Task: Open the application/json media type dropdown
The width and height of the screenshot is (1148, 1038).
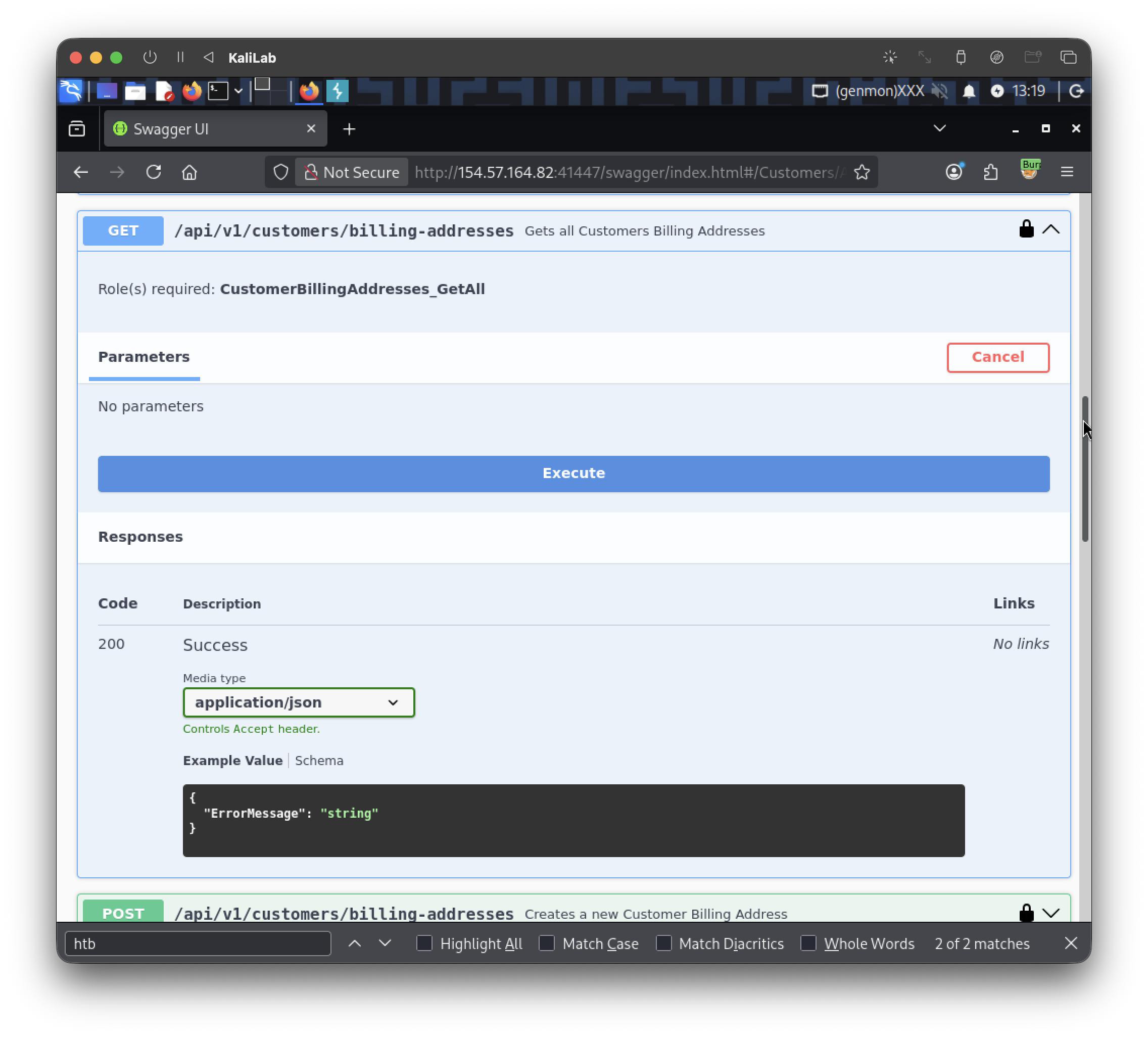Action: pos(299,702)
